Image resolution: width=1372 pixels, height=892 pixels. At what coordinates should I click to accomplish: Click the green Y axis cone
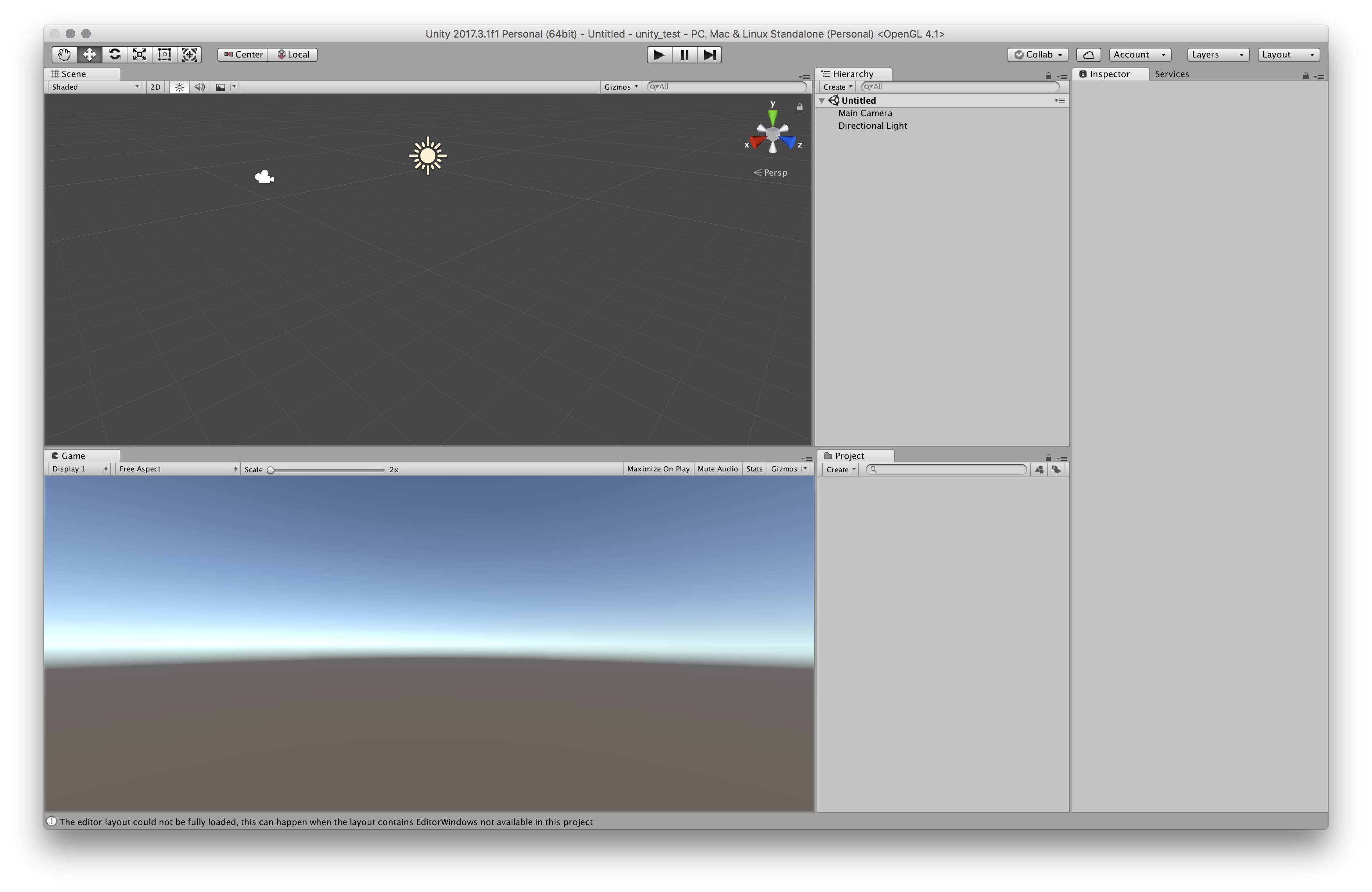coord(772,119)
